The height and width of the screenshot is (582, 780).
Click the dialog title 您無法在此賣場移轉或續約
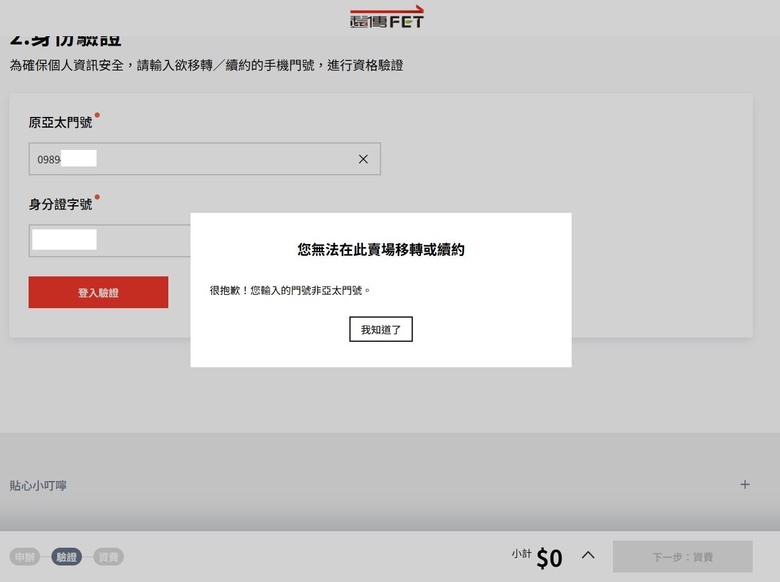click(381, 249)
